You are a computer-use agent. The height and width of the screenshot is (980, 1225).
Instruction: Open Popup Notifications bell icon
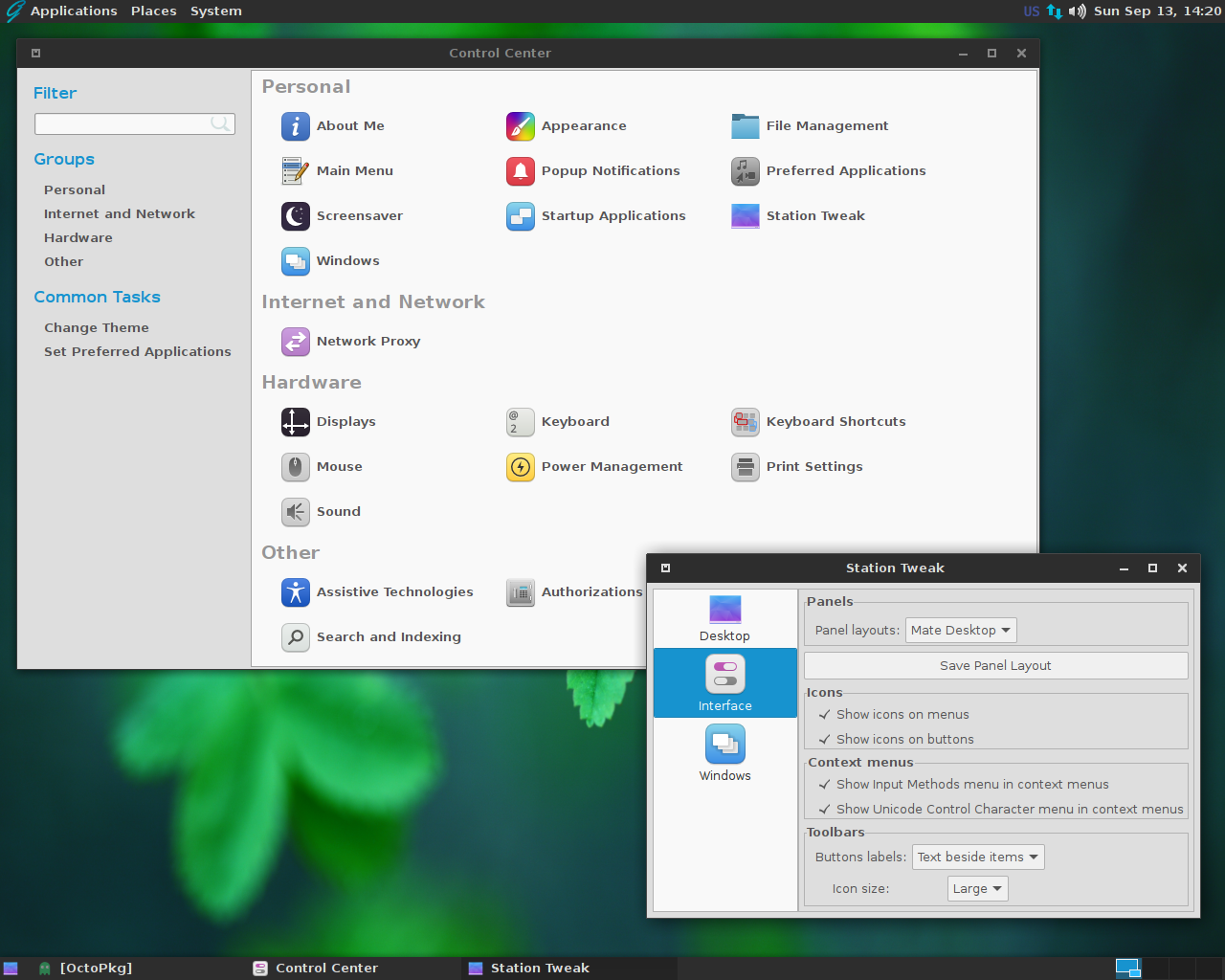click(x=521, y=171)
